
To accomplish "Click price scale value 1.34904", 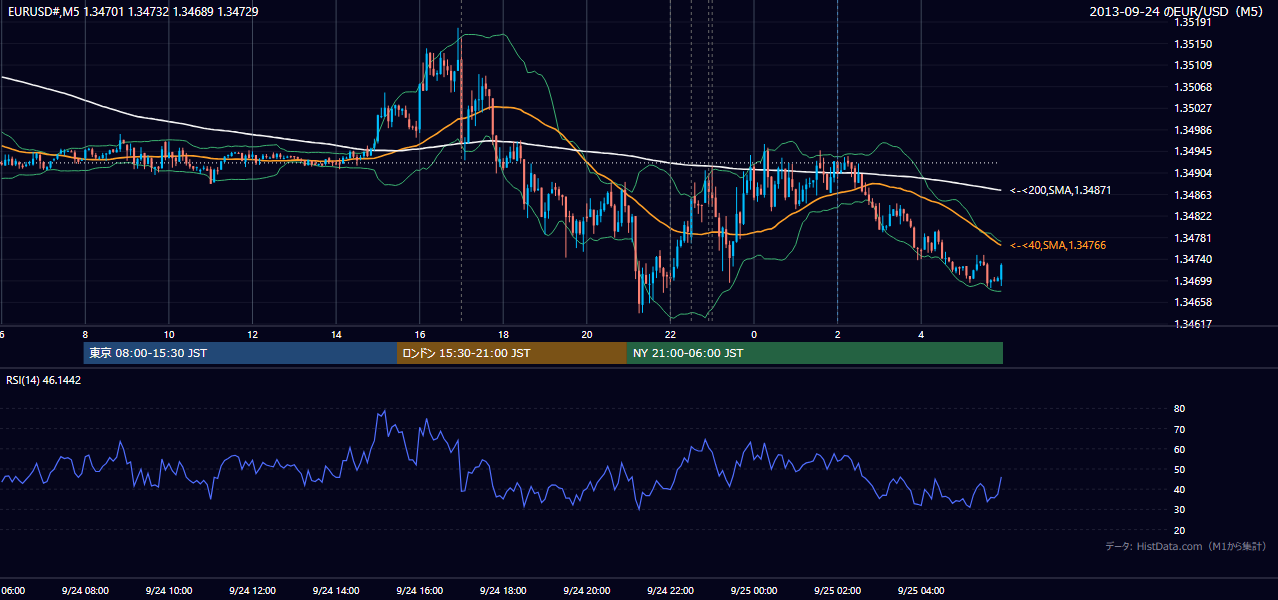I will tap(1193, 173).
